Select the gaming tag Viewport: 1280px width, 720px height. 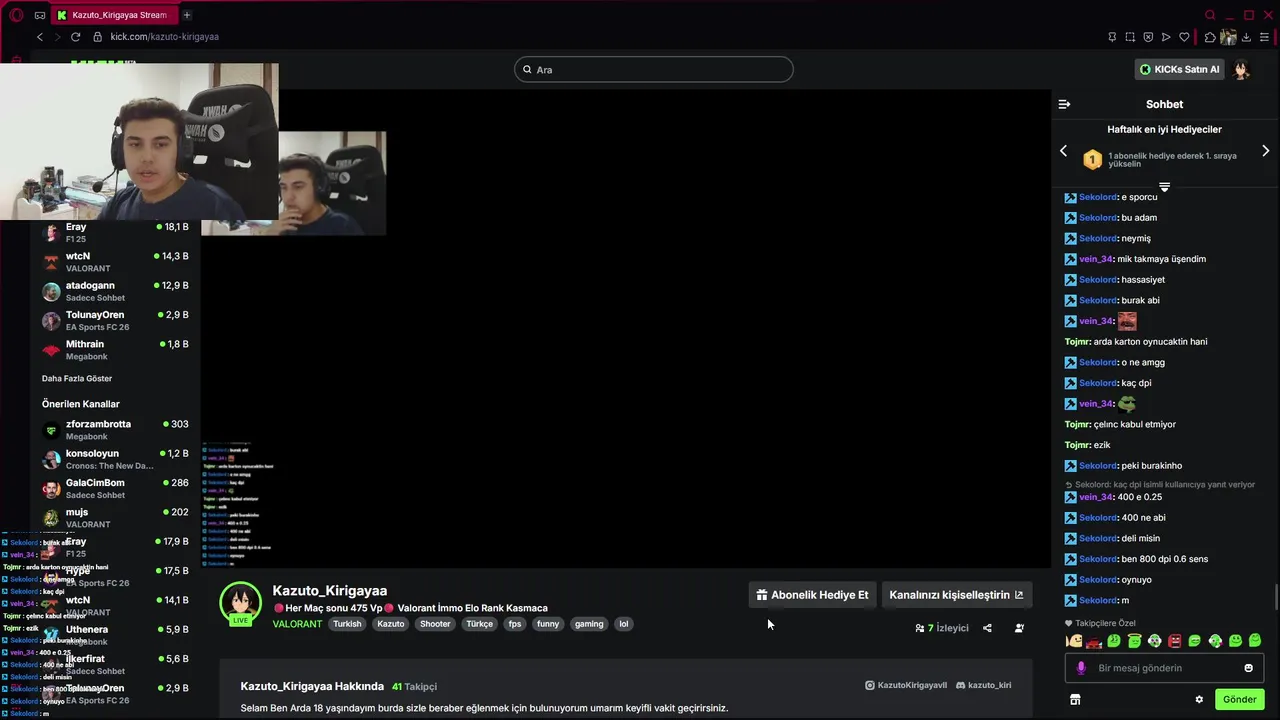(x=589, y=624)
